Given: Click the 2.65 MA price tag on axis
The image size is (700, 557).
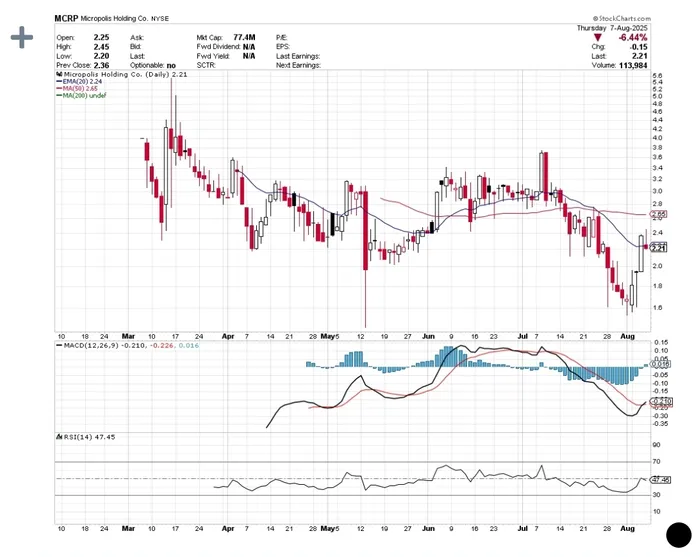Looking at the screenshot, I should tap(659, 214).
